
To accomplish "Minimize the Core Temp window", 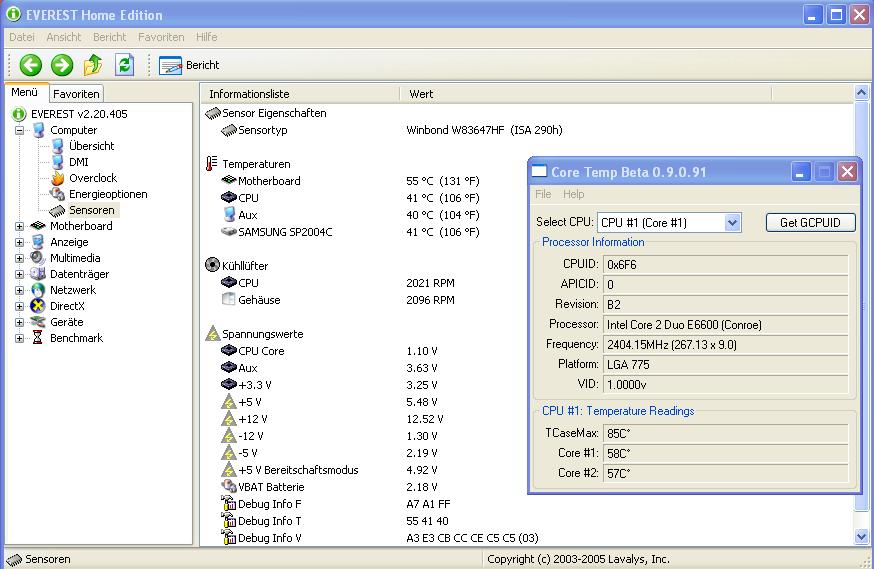I will click(x=800, y=172).
